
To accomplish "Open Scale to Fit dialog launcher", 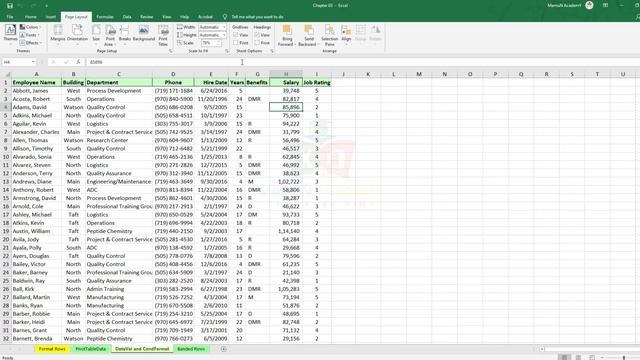I will [x=227, y=51].
